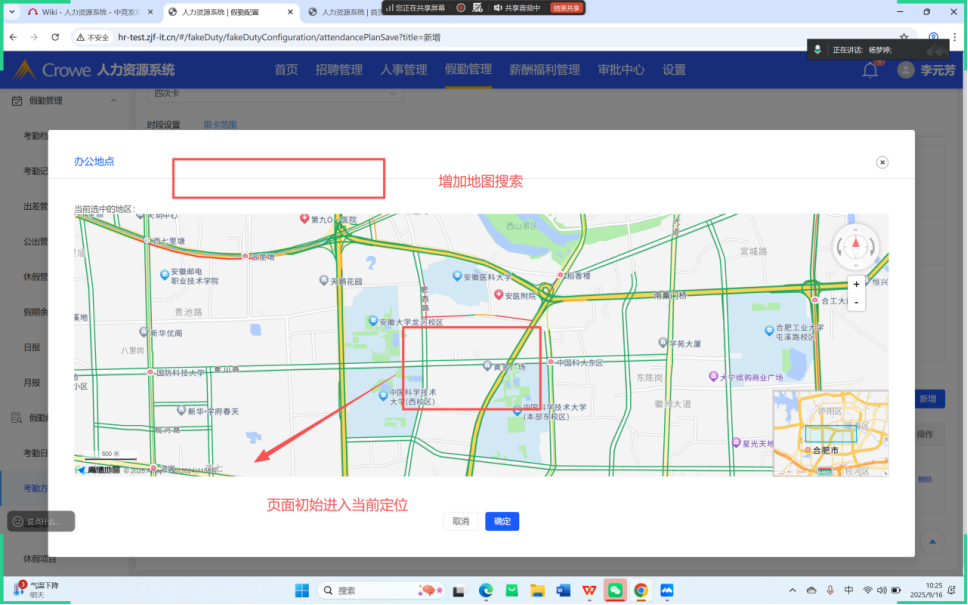The height and width of the screenshot is (605, 968).
Task: Click the 大宁缤购商业广场 shopping marker
Action: [713, 376]
